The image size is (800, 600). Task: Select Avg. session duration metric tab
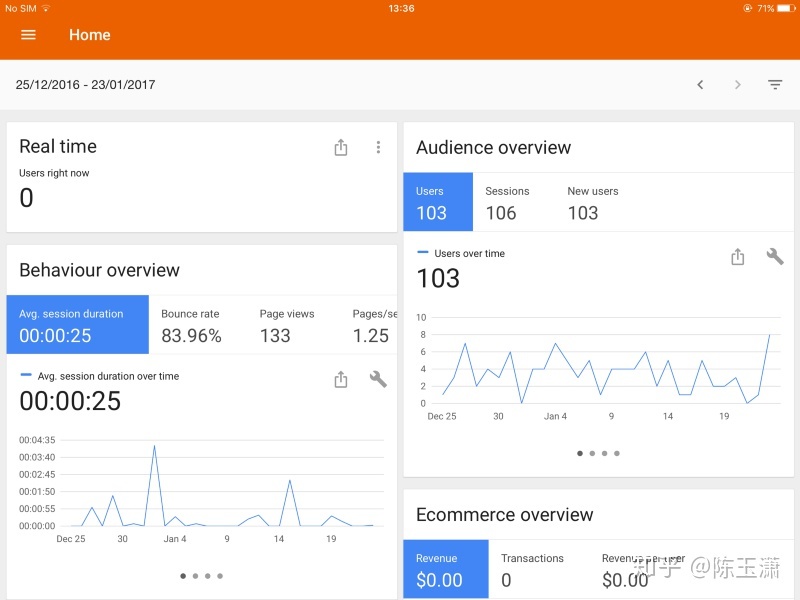click(x=78, y=324)
